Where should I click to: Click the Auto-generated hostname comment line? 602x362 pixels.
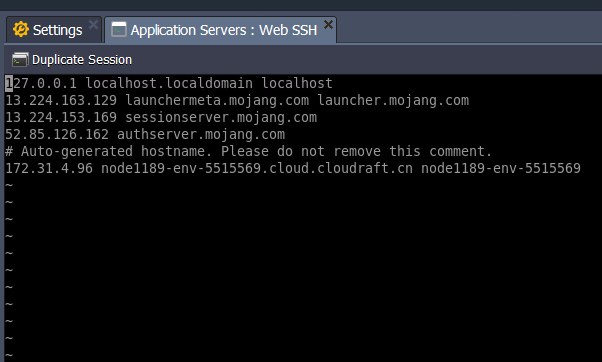tap(248, 151)
